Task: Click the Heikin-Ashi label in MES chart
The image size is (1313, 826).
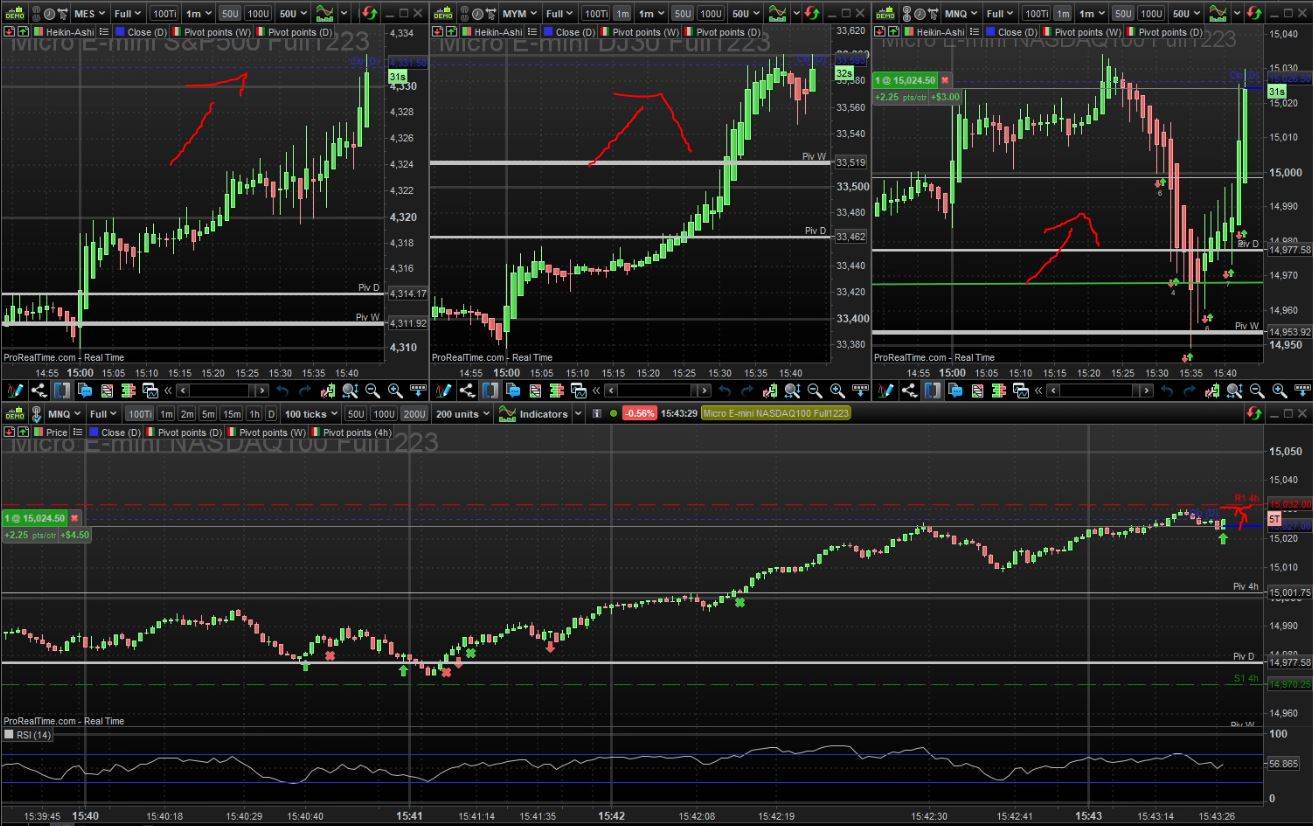Action: click(x=69, y=32)
